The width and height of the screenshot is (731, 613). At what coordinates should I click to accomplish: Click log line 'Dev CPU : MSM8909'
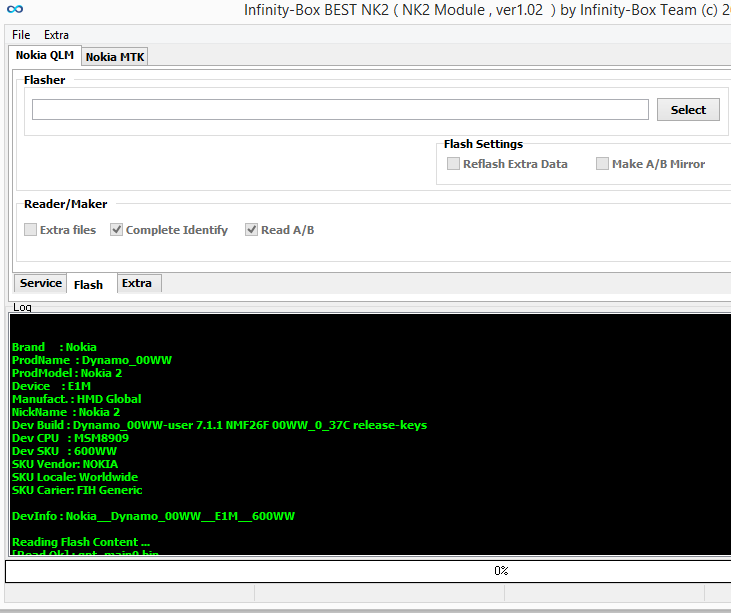pyautogui.click(x=70, y=439)
